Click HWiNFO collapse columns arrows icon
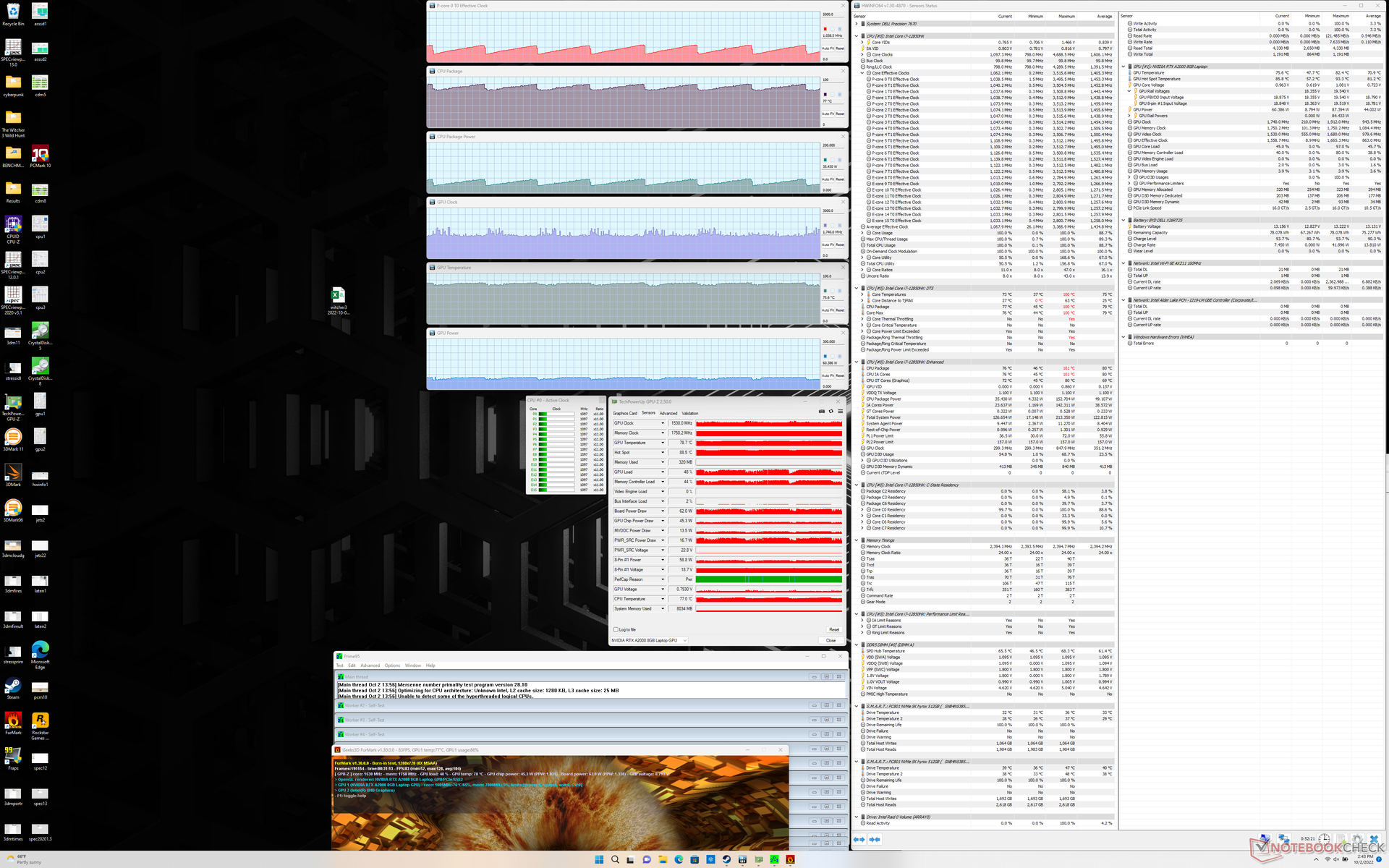The height and width of the screenshot is (868, 1389). coord(875,839)
